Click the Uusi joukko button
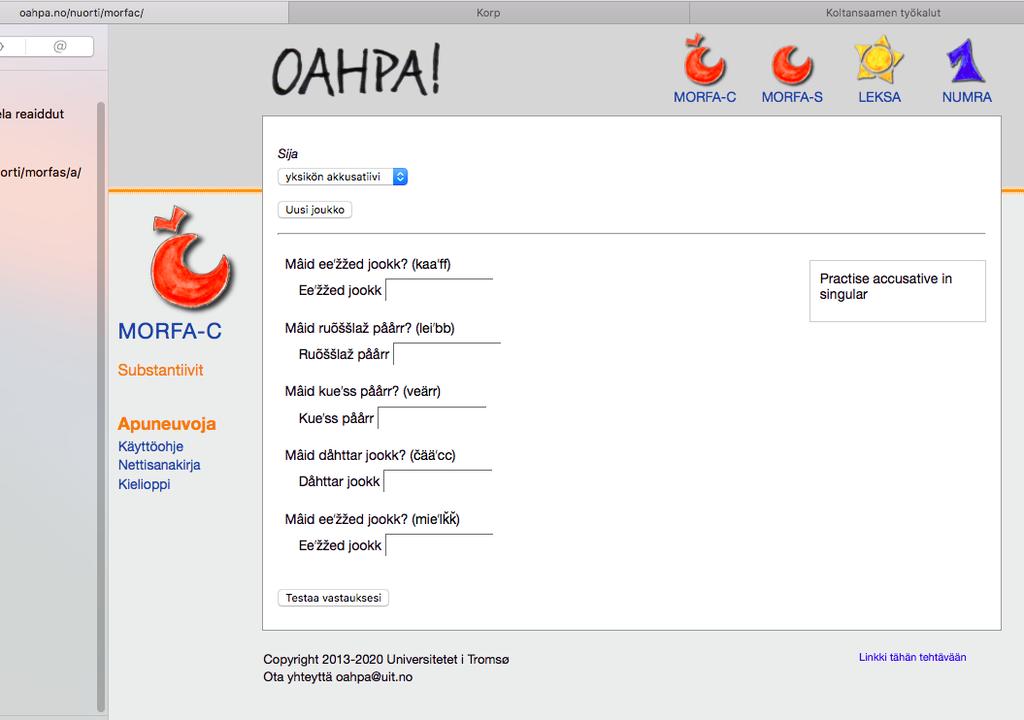 coord(315,210)
